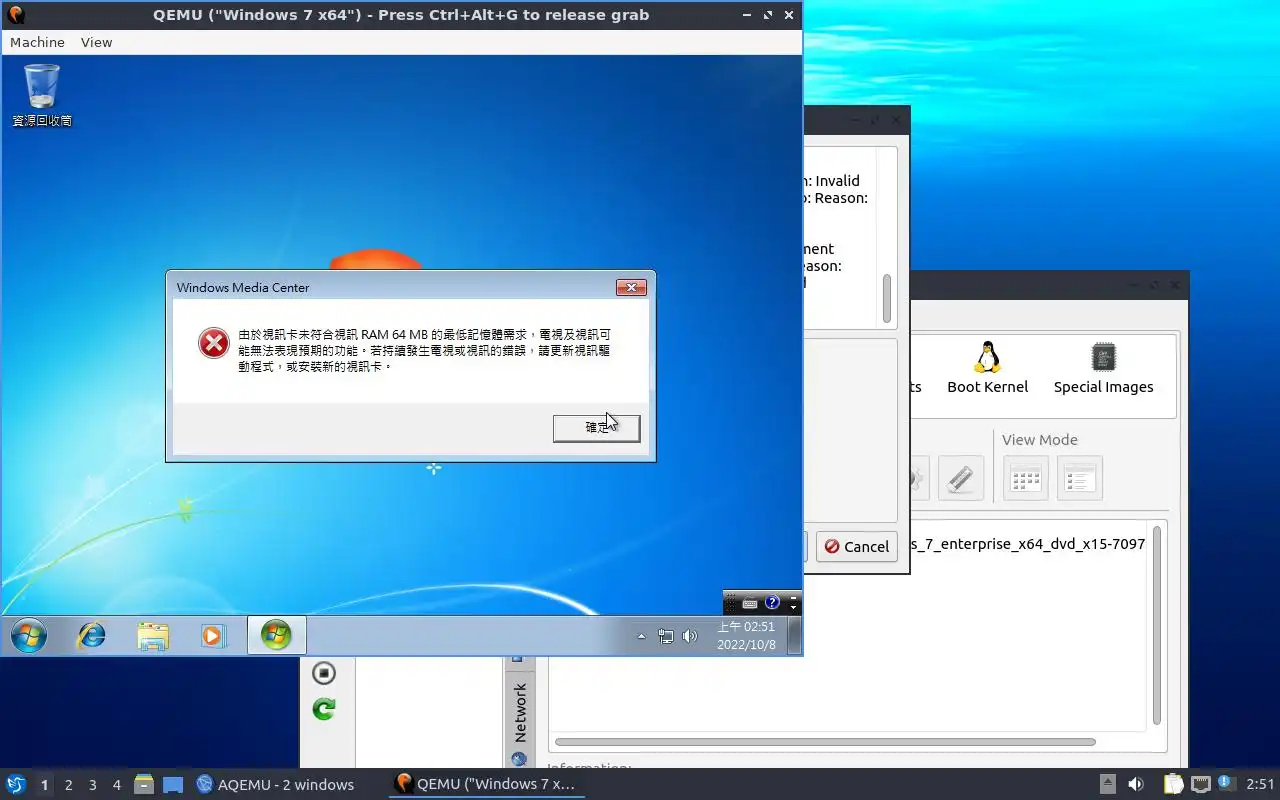Click the Show desktop strip in Windows taskbar

[x=794, y=636]
